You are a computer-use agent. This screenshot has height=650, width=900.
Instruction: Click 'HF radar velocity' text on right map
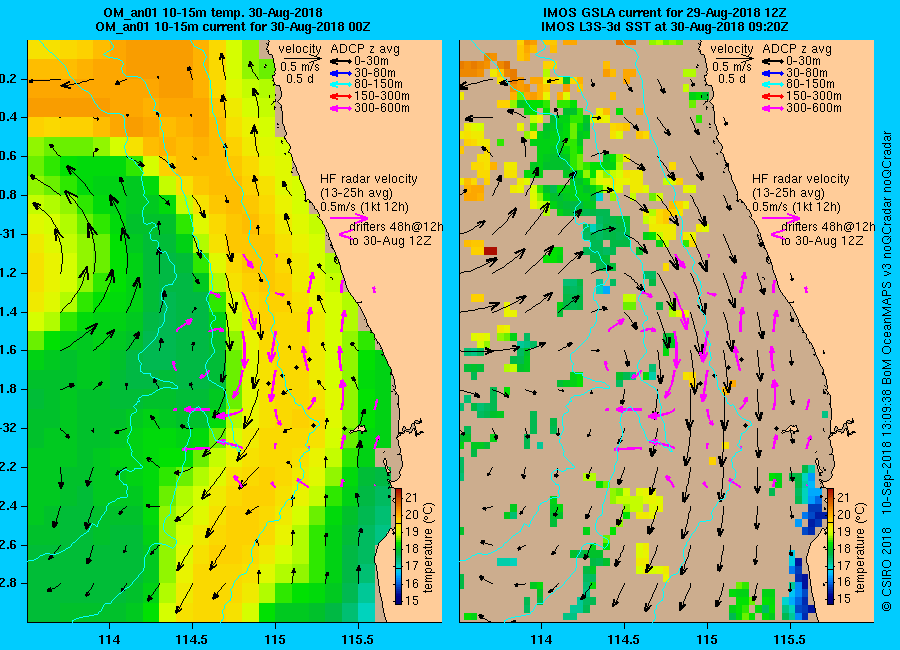[x=801, y=179]
